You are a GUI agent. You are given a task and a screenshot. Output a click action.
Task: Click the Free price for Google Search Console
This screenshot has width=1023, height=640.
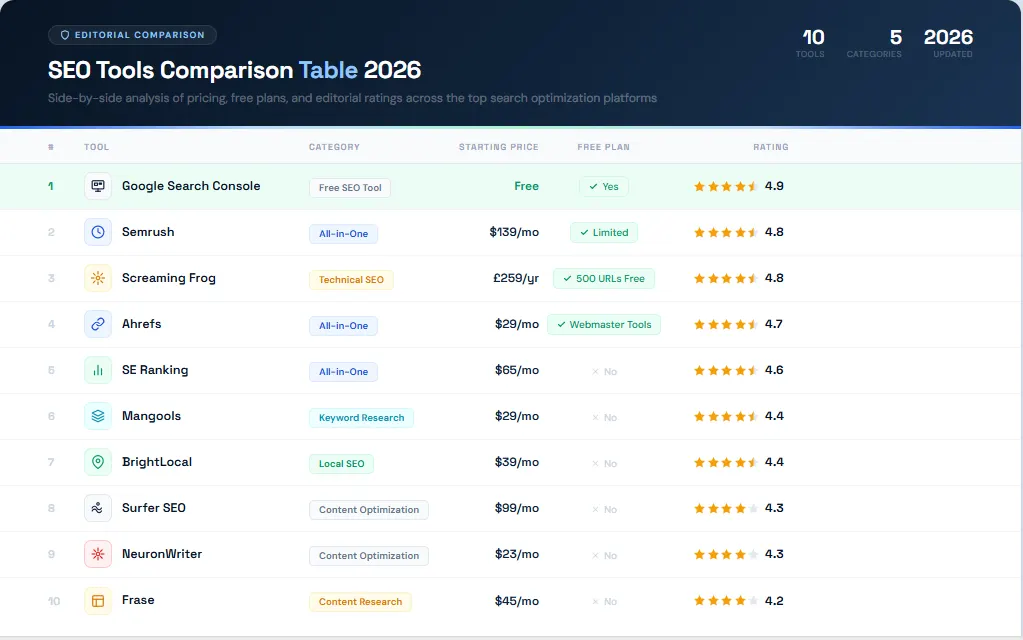[527, 187]
